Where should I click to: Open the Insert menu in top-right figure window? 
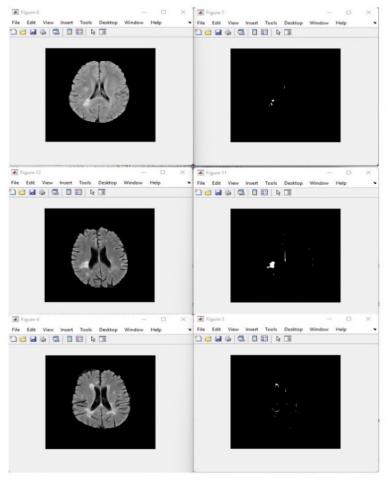(x=252, y=23)
